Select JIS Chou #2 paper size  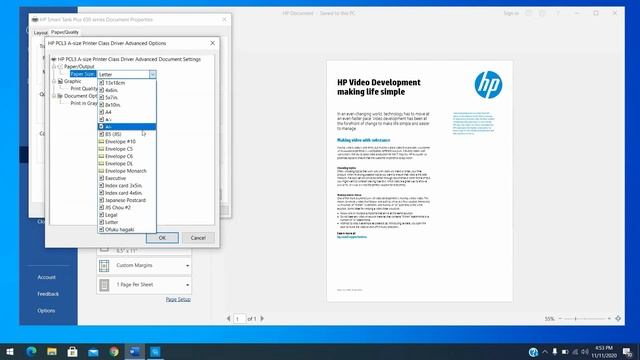[127, 208]
